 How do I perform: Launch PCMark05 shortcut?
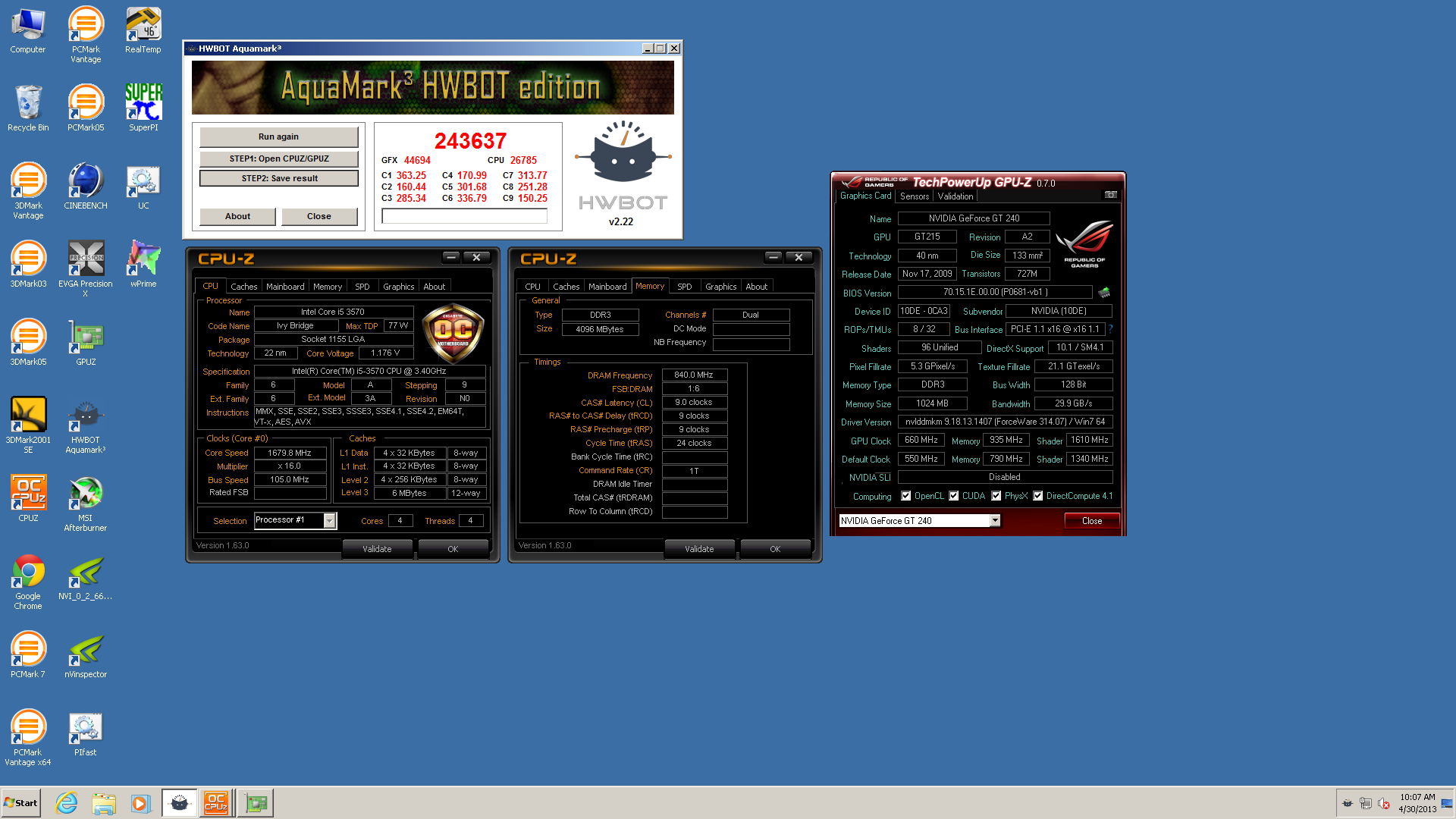[86, 108]
